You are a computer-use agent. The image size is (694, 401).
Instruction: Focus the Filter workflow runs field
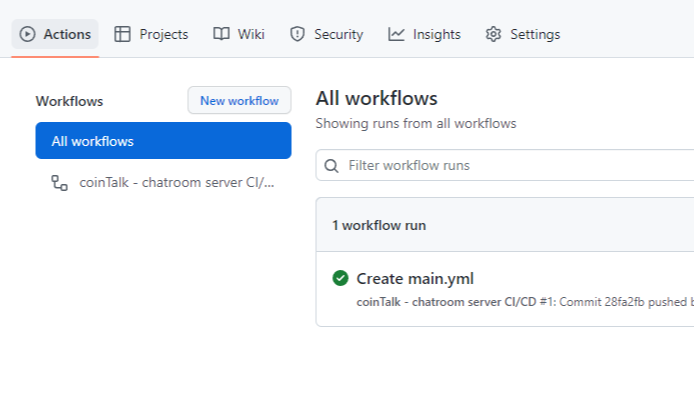tap(505, 165)
